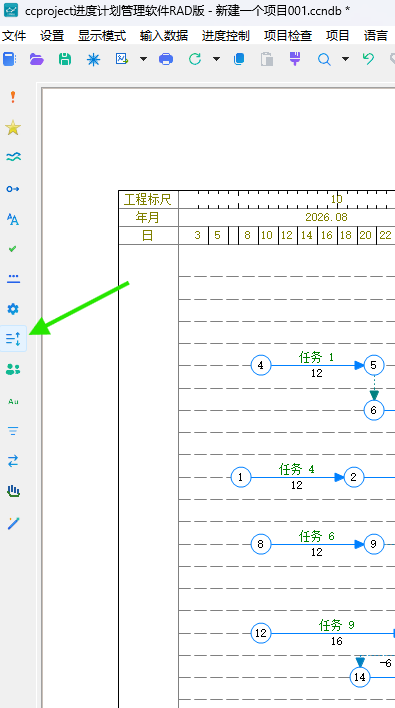Click the 年月 header cell
395x708 pixels.
(x=148, y=218)
